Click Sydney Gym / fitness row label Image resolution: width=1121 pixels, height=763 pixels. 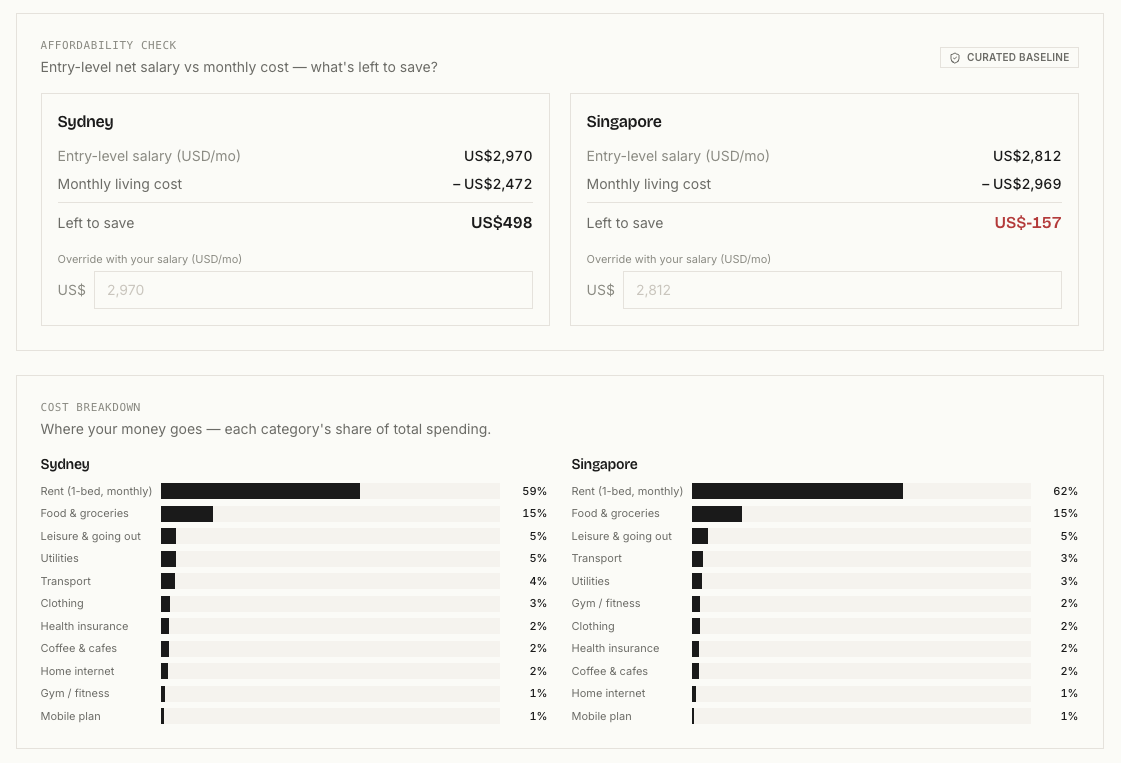(75, 694)
